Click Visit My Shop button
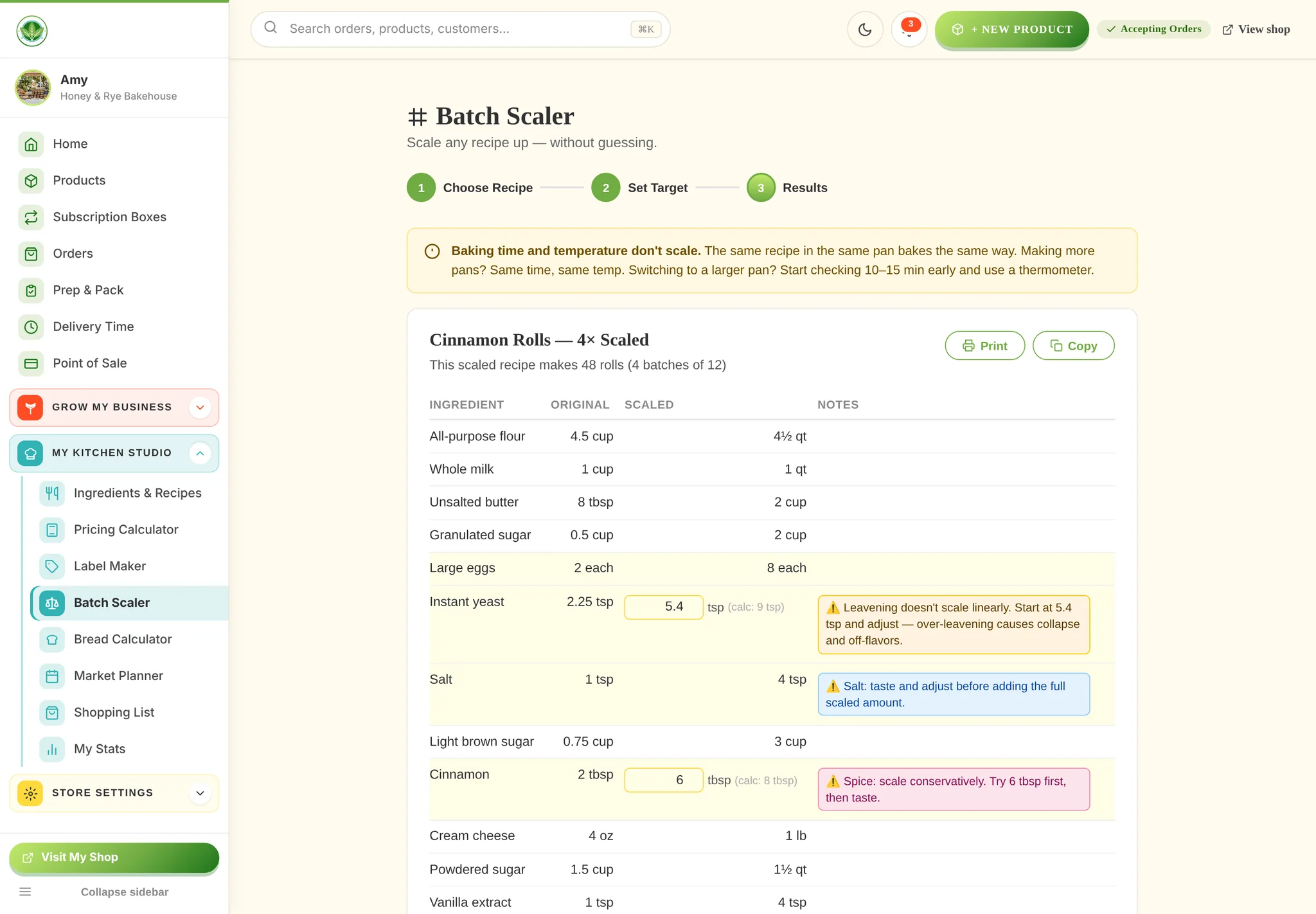 [114, 857]
